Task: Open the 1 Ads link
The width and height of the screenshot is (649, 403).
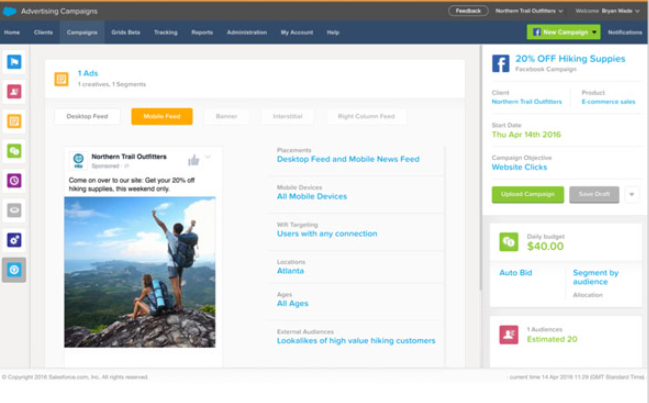Action: click(88, 73)
